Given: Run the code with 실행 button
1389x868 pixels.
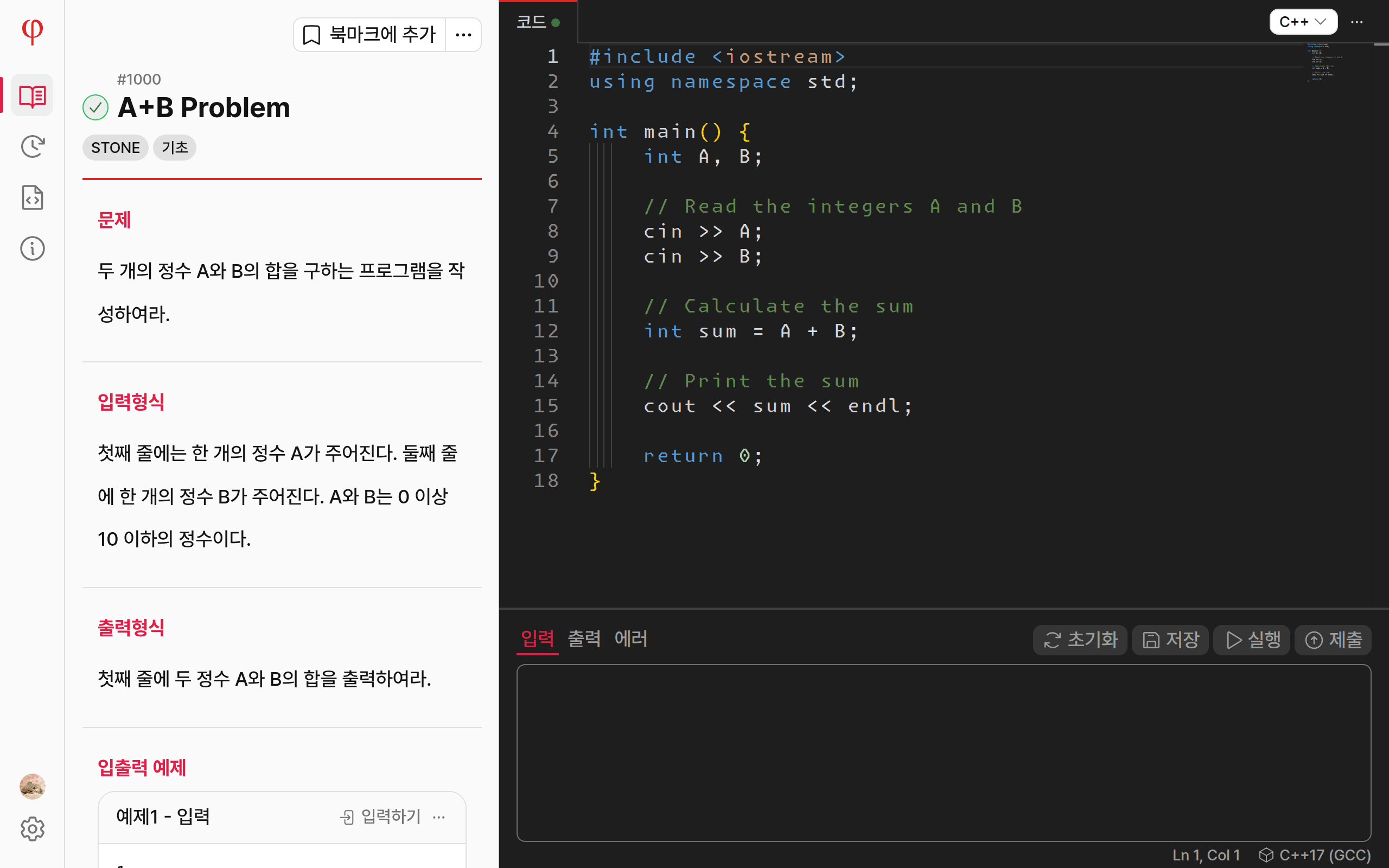Looking at the screenshot, I should pyautogui.click(x=1252, y=640).
